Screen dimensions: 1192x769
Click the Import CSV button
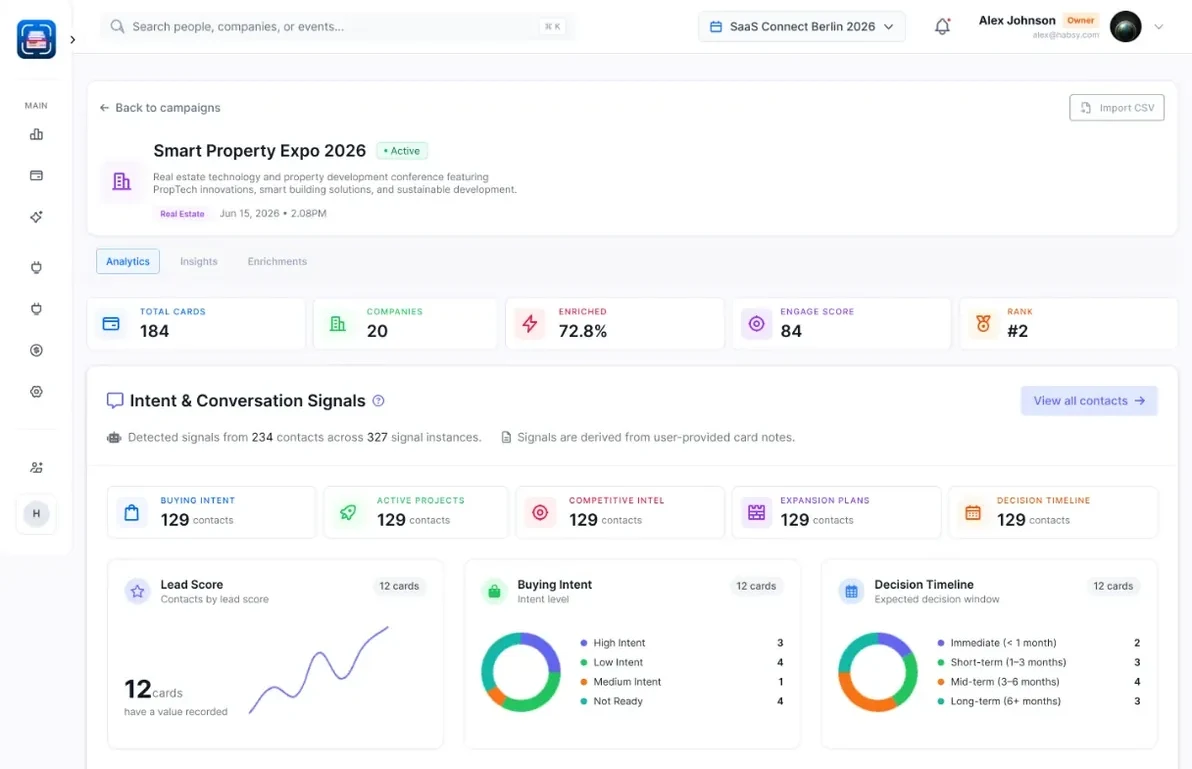1117,108
